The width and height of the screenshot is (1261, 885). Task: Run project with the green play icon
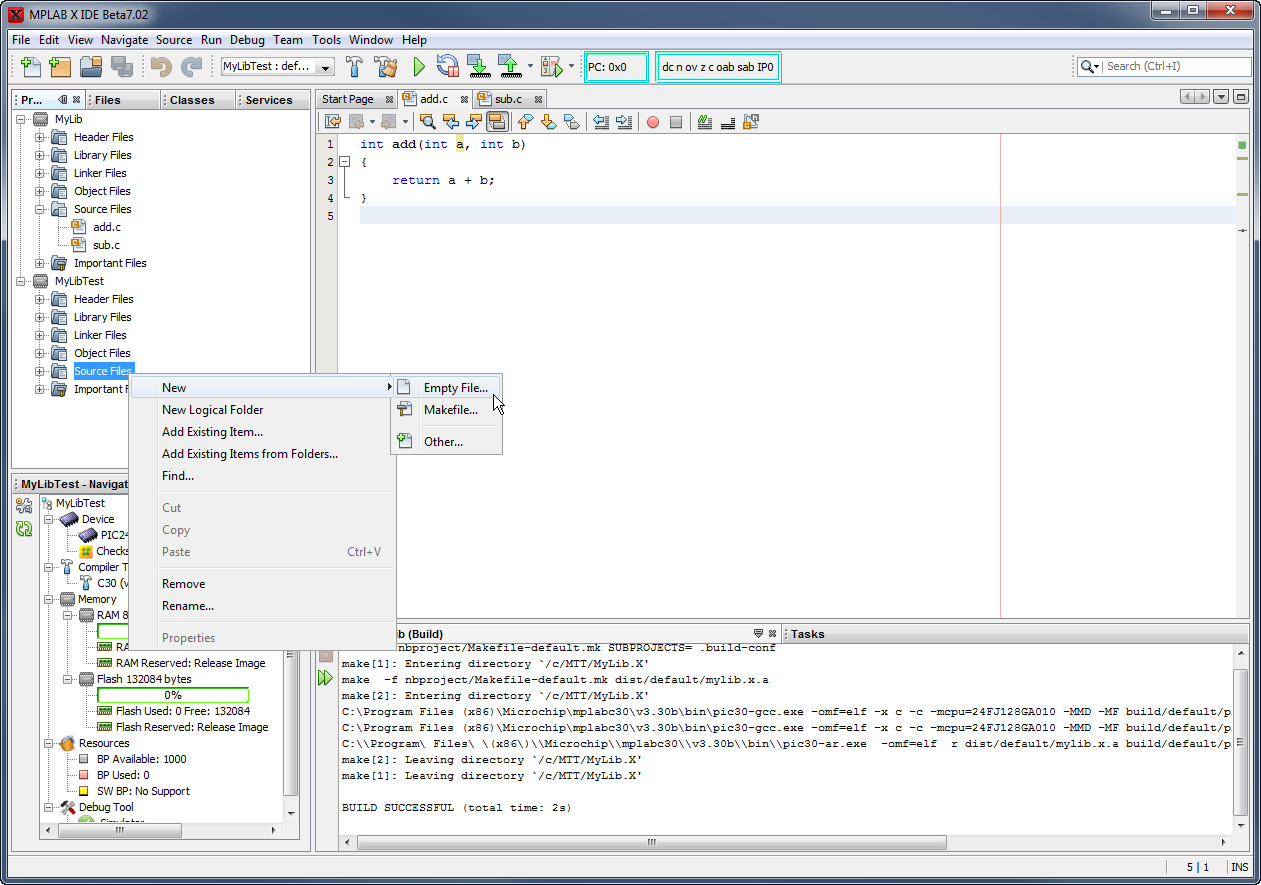tap(419, 67)
